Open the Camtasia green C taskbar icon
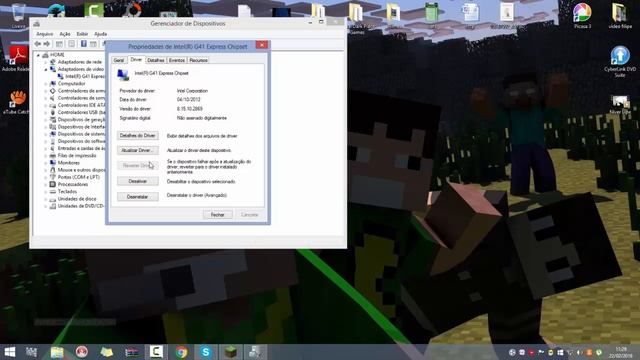This screenshot has height=360, width=640. (x=156, y=352)
